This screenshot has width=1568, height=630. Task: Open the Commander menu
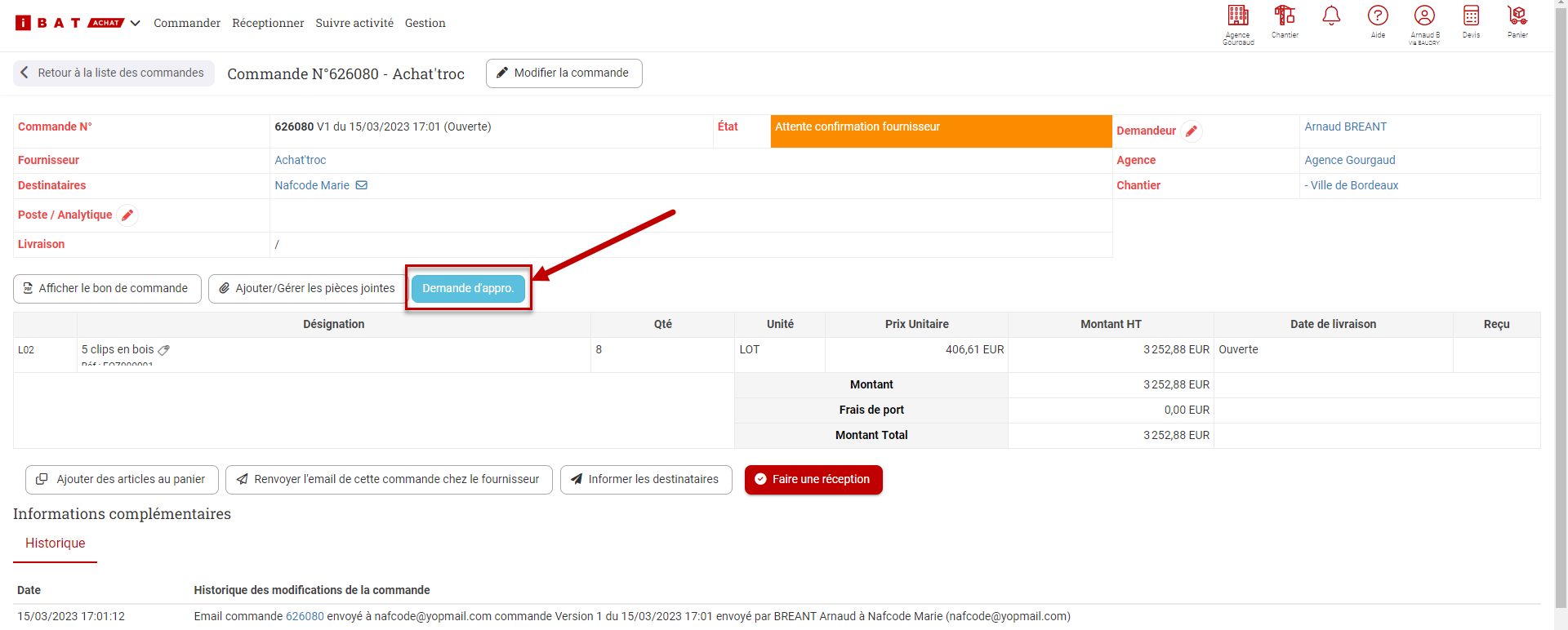coord(187,23)
